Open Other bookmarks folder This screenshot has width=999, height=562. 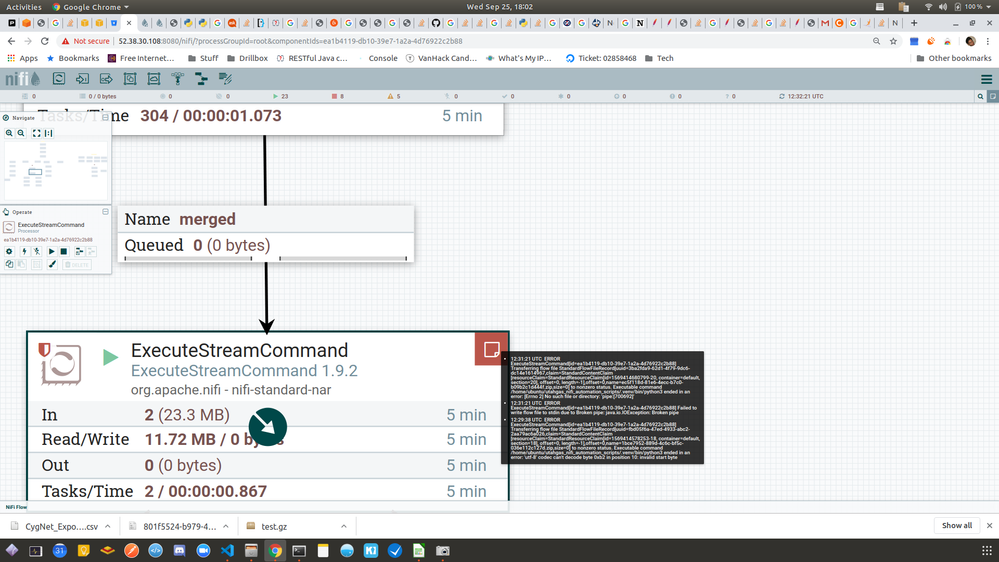click(x=954, y=58)
